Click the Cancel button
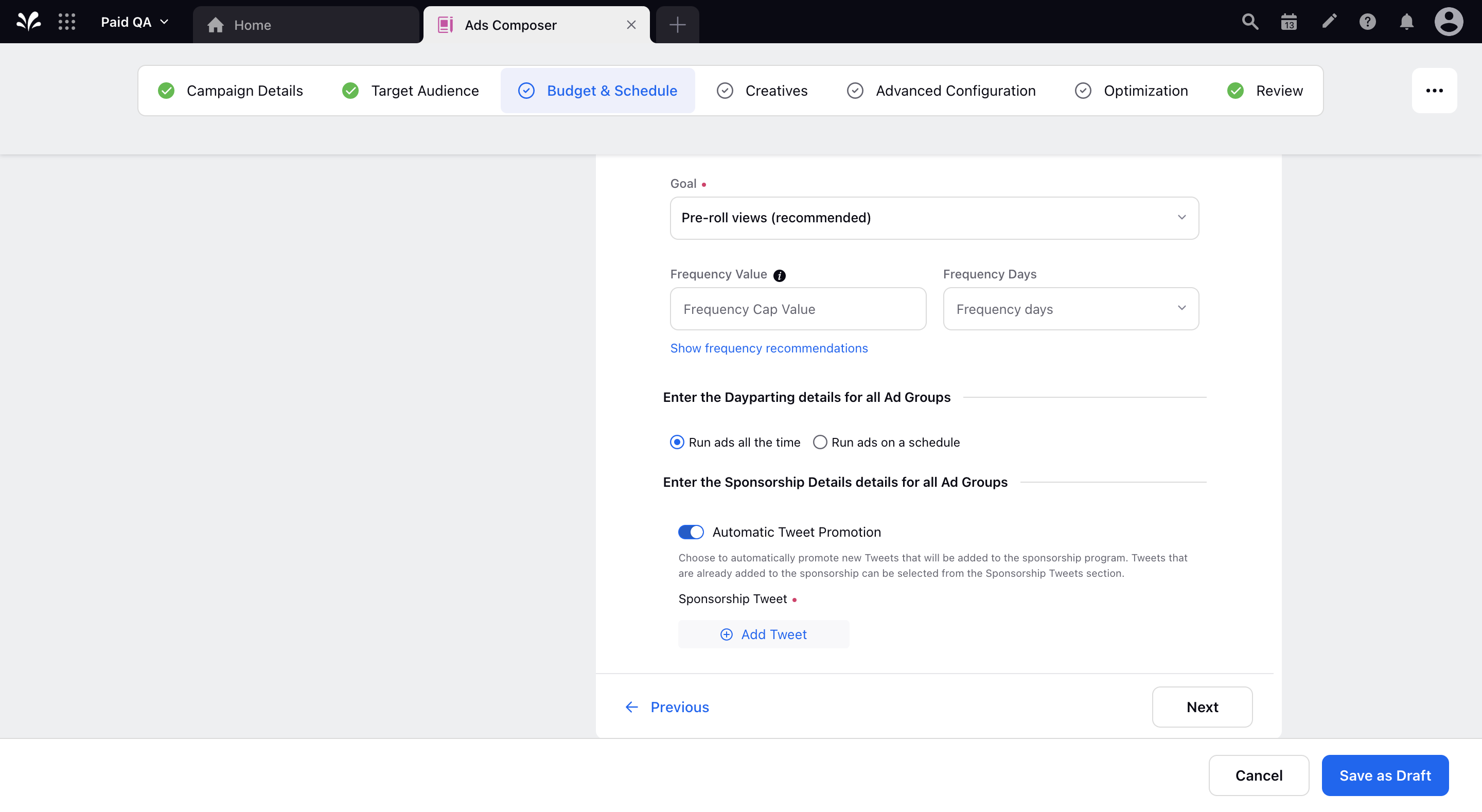 tap(1258, 775)
